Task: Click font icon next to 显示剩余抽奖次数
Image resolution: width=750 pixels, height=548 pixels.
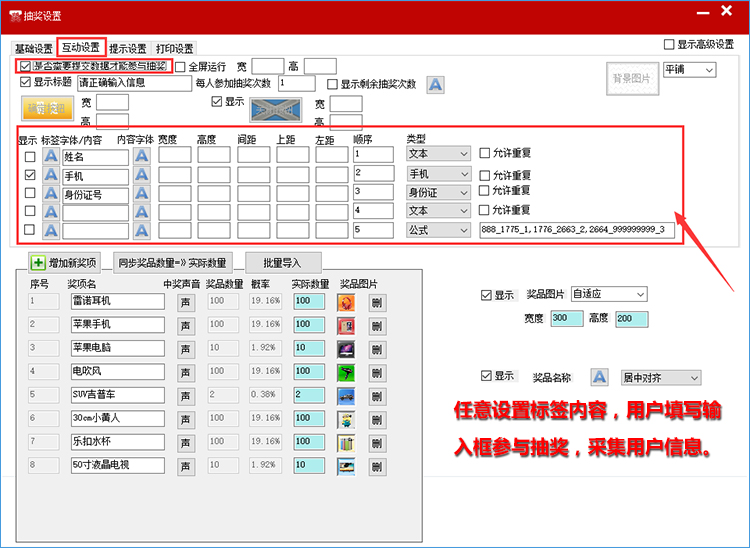Action: (x=435, y=85)
